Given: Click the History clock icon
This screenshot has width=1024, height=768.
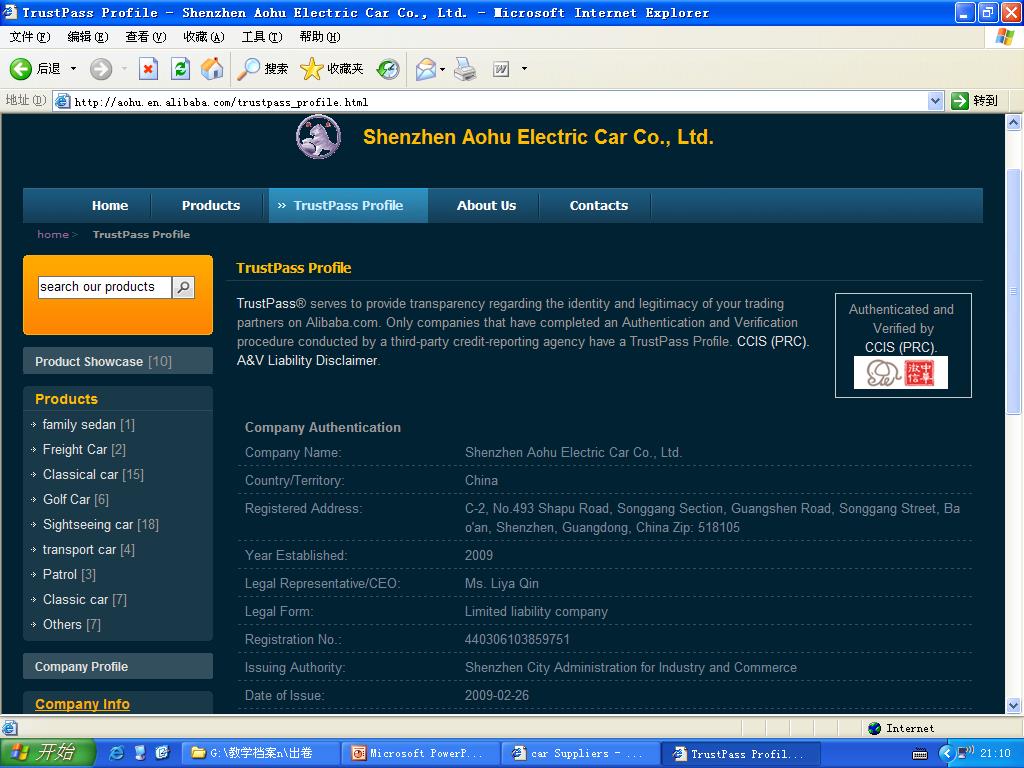Looking at the screenshot, I should tap(388, 69).
